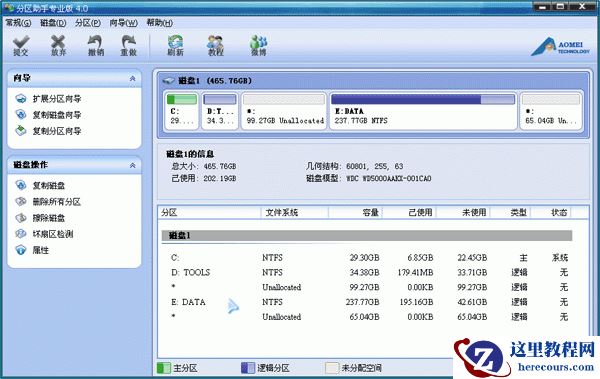Select the D:T... partition block in disk map

(220, 111)
